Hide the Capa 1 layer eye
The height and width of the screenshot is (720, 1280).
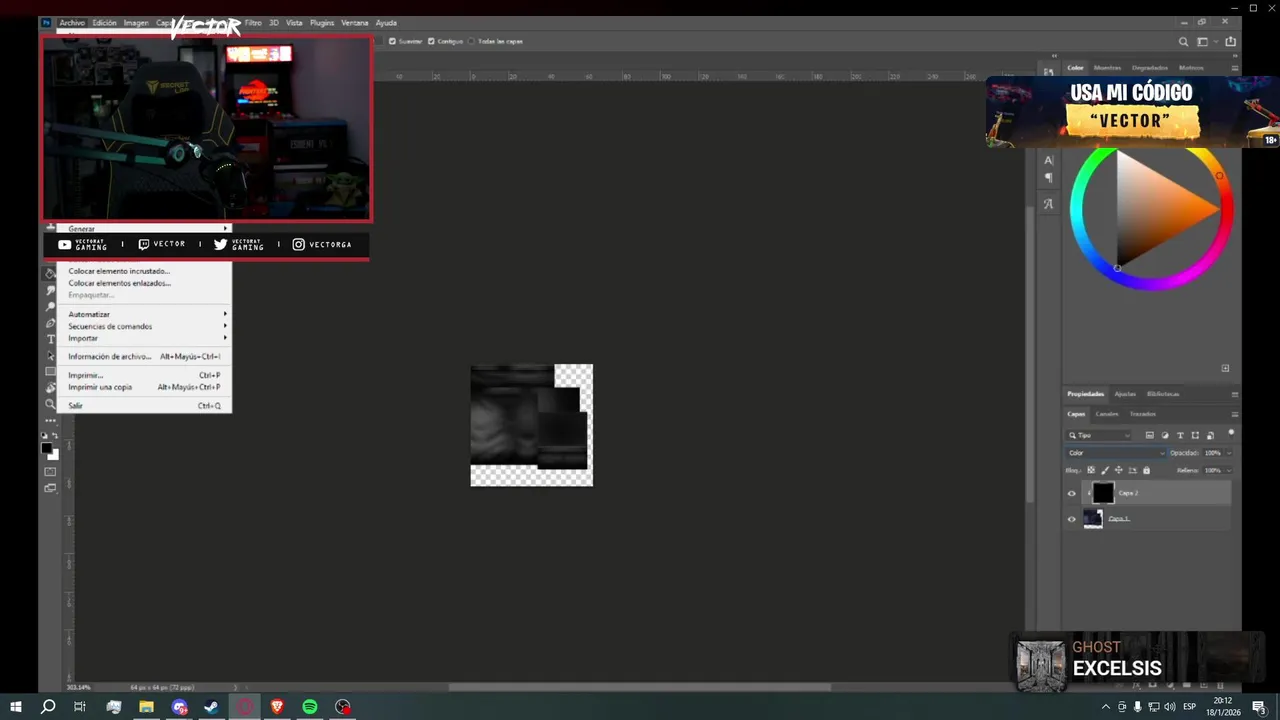tap(1072, 519)
